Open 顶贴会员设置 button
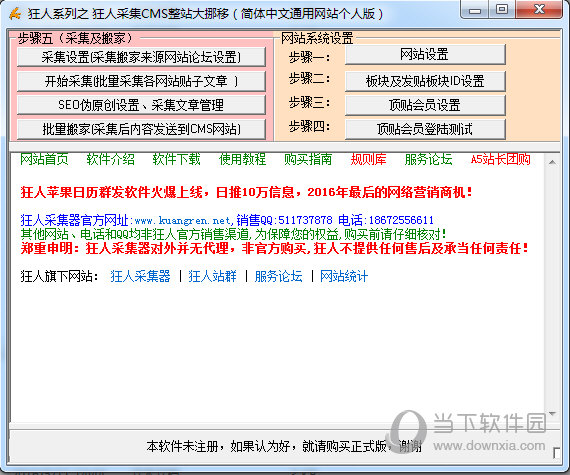 [425, 105]
